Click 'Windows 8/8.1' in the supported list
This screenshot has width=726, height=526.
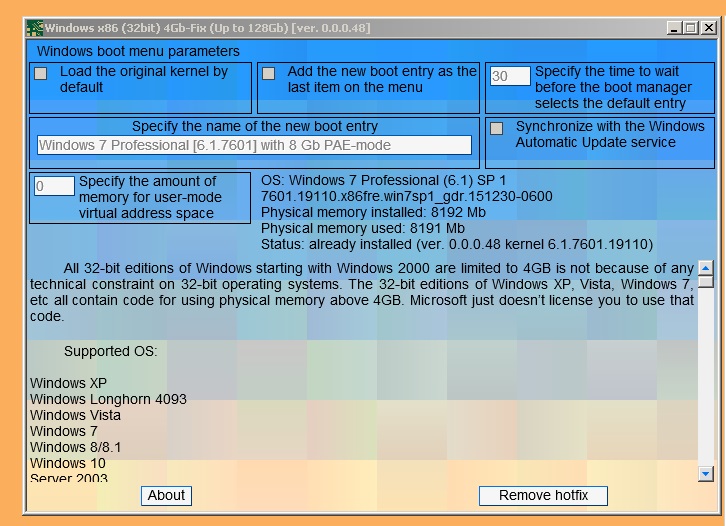[x=75, y=447]
